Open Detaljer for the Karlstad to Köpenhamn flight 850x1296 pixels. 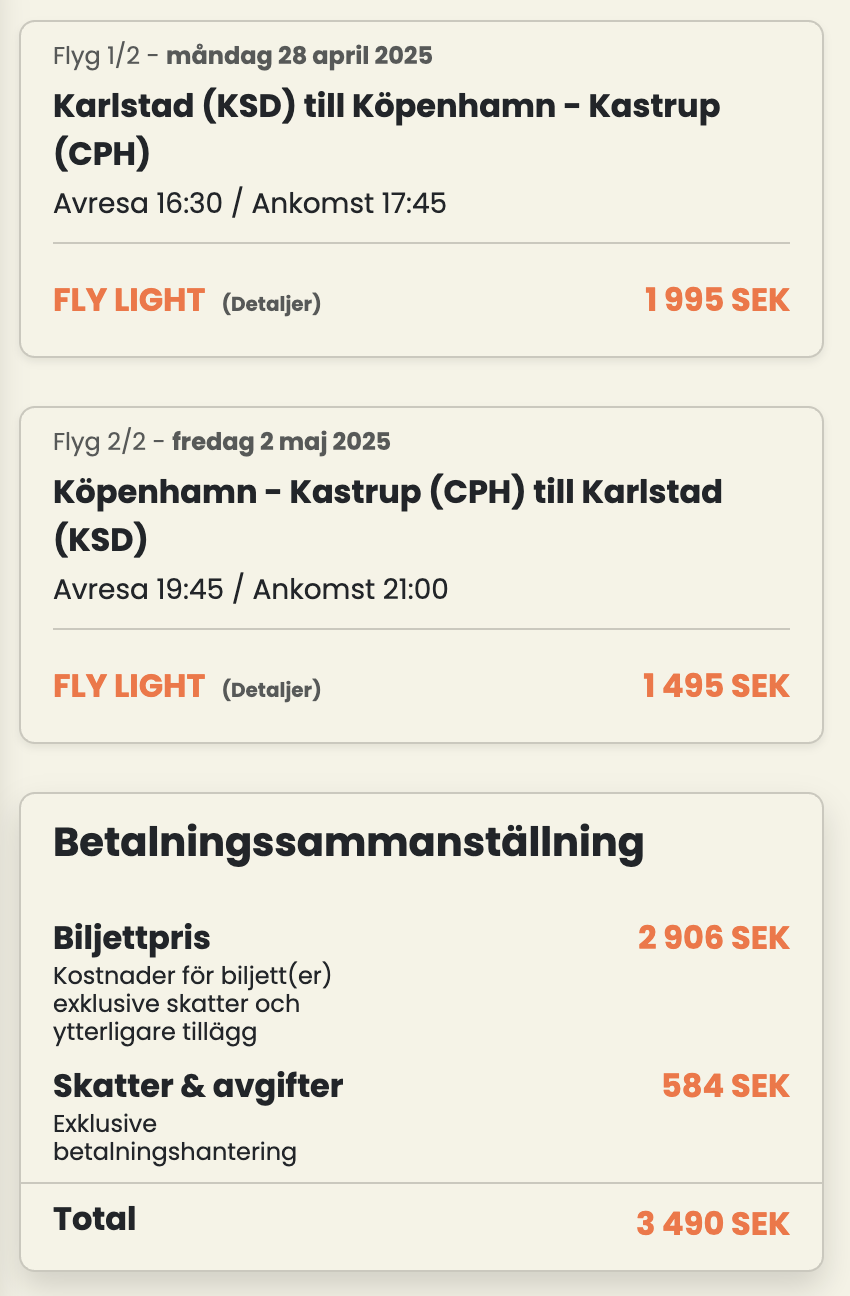tap(271, 304)
